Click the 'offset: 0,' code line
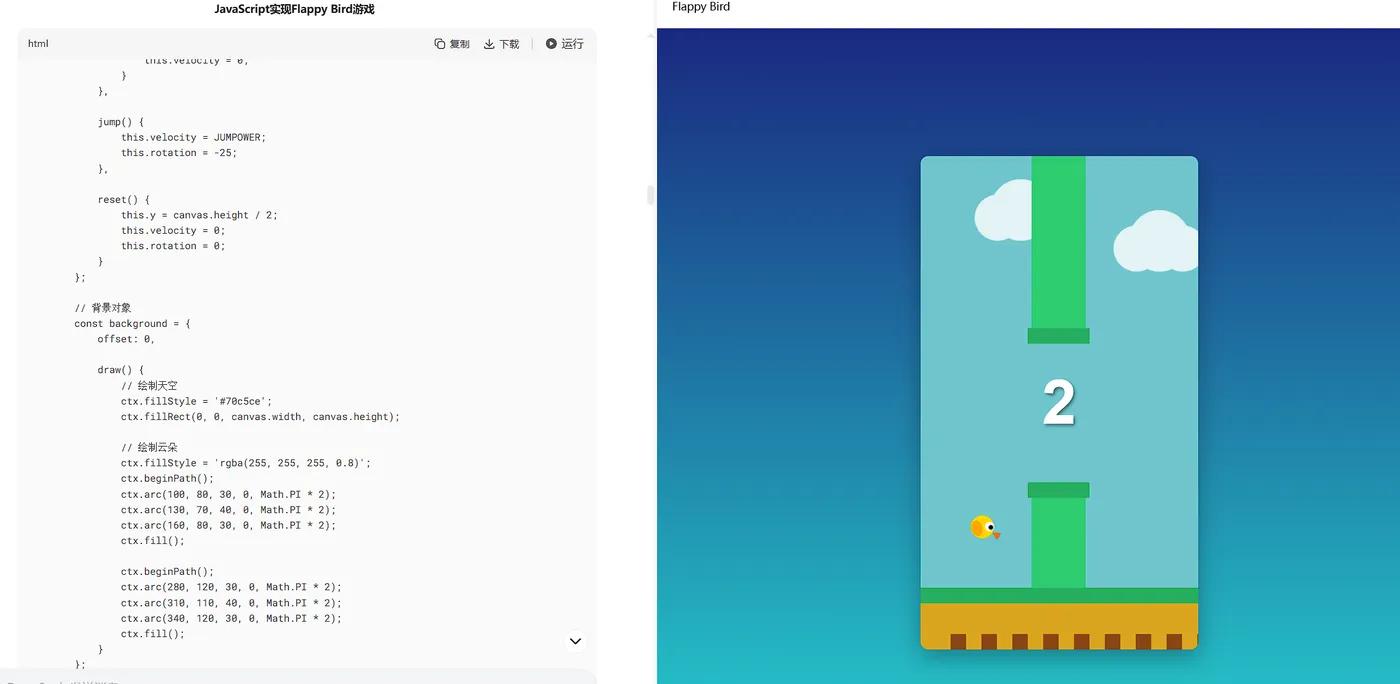The image size is (1400, 684). pos(126,339)
